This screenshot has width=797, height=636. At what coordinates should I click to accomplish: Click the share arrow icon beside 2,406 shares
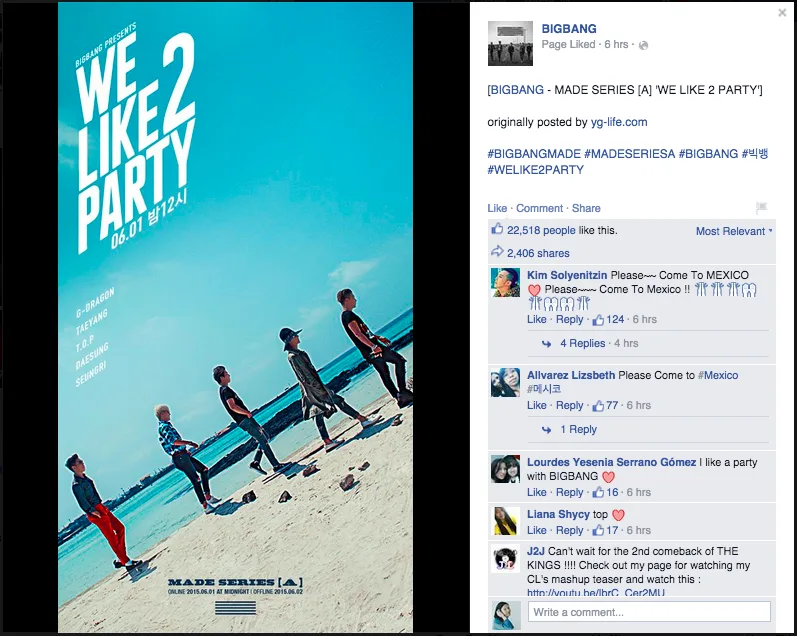point(497,251)
